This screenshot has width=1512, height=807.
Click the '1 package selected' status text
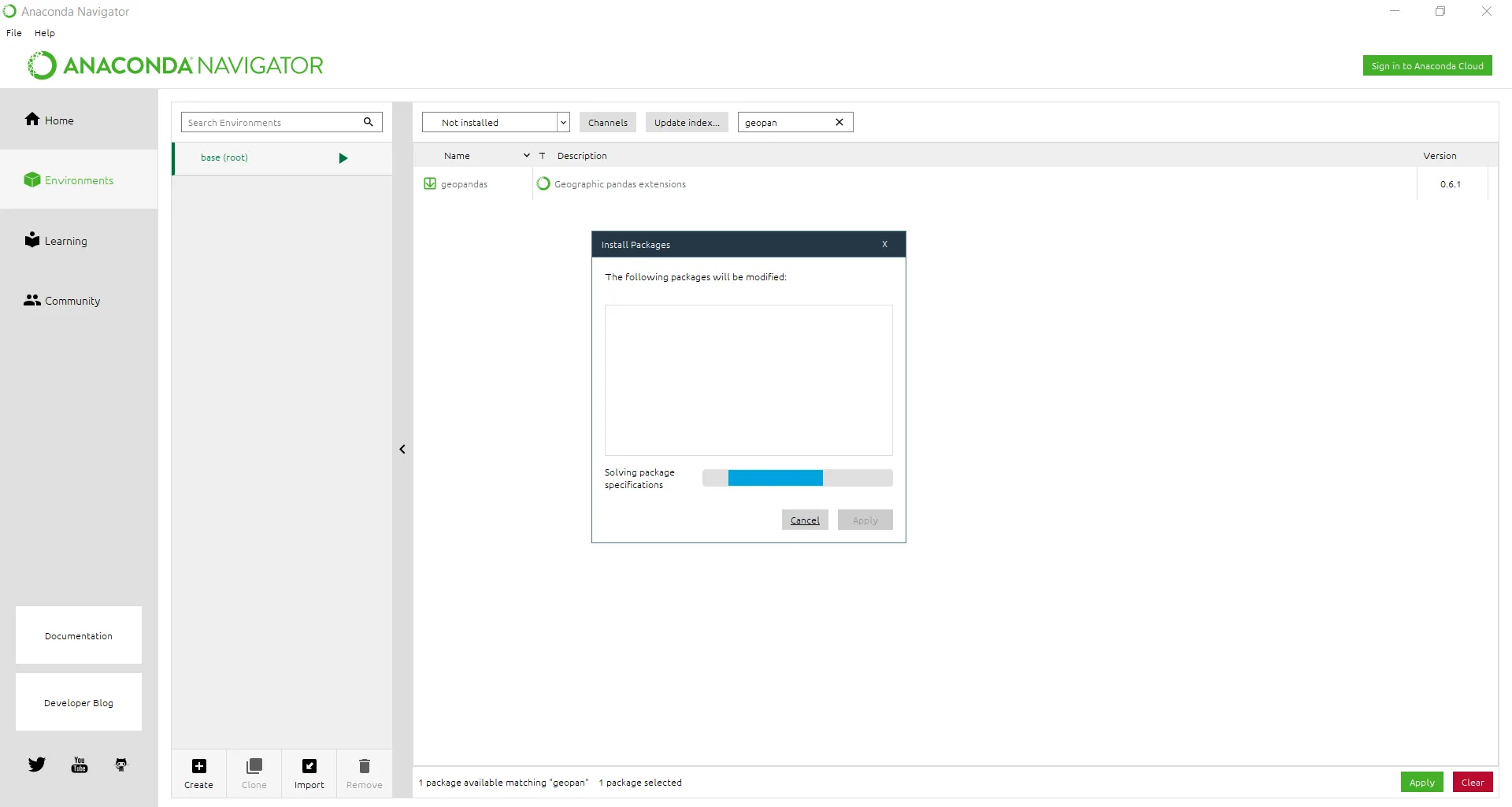[x=640, y=783]
